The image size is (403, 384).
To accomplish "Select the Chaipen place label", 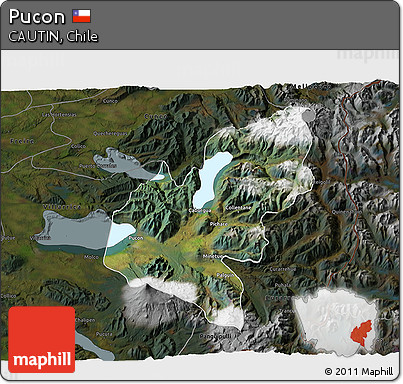I will (85, 320).
